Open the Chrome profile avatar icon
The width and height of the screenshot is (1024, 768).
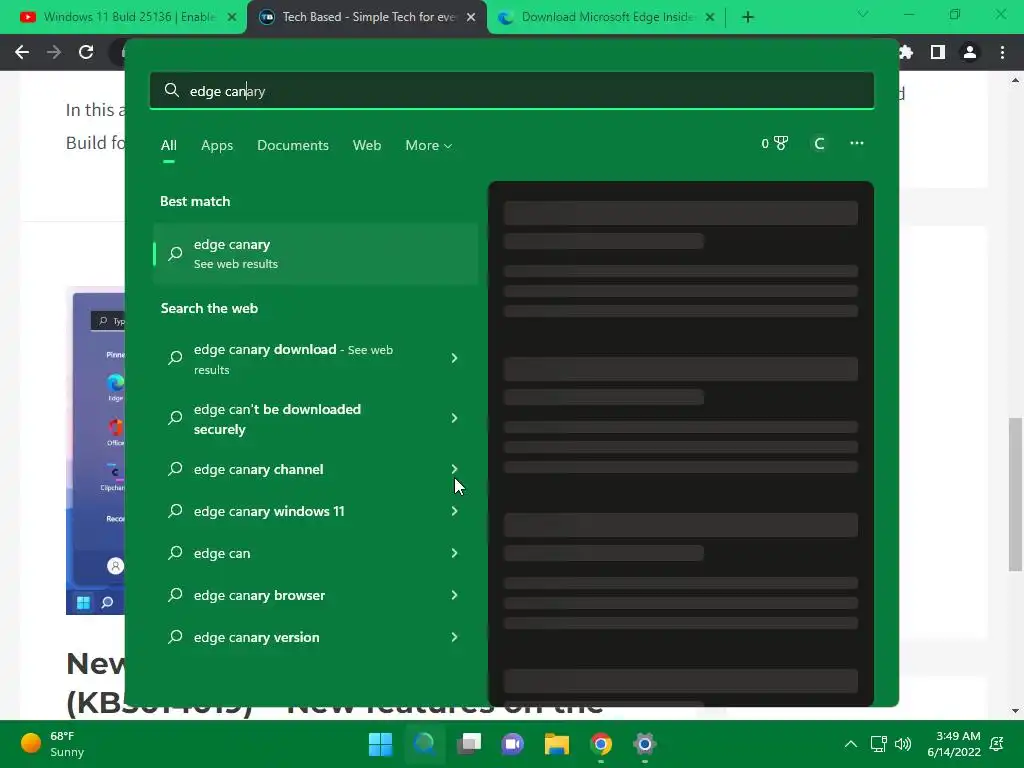970,52
